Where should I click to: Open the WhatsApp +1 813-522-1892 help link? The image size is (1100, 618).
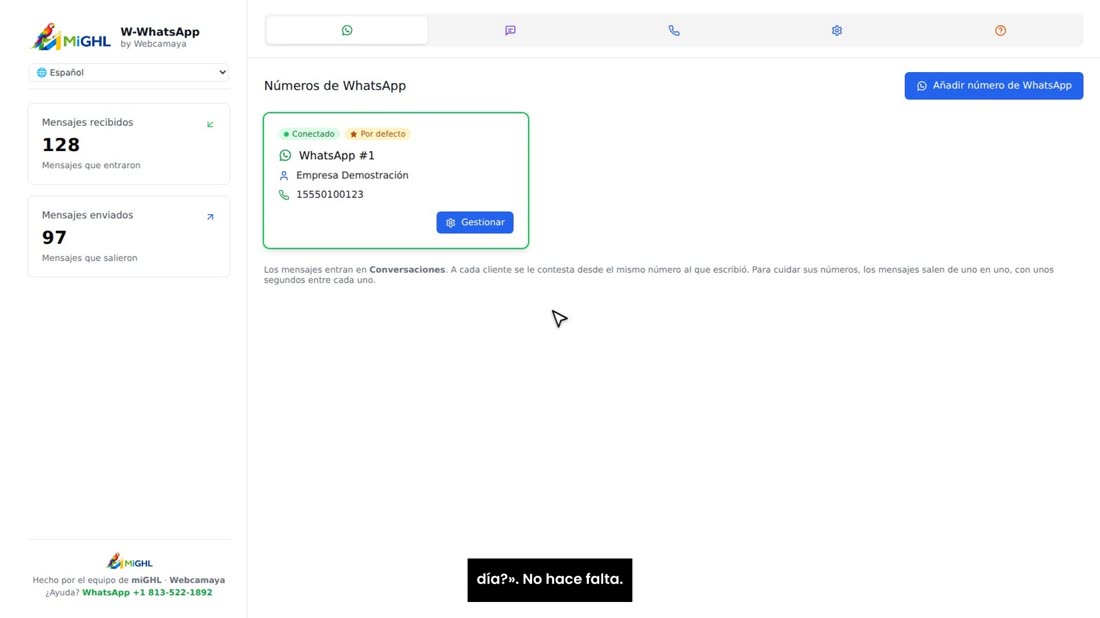(147, 593)
